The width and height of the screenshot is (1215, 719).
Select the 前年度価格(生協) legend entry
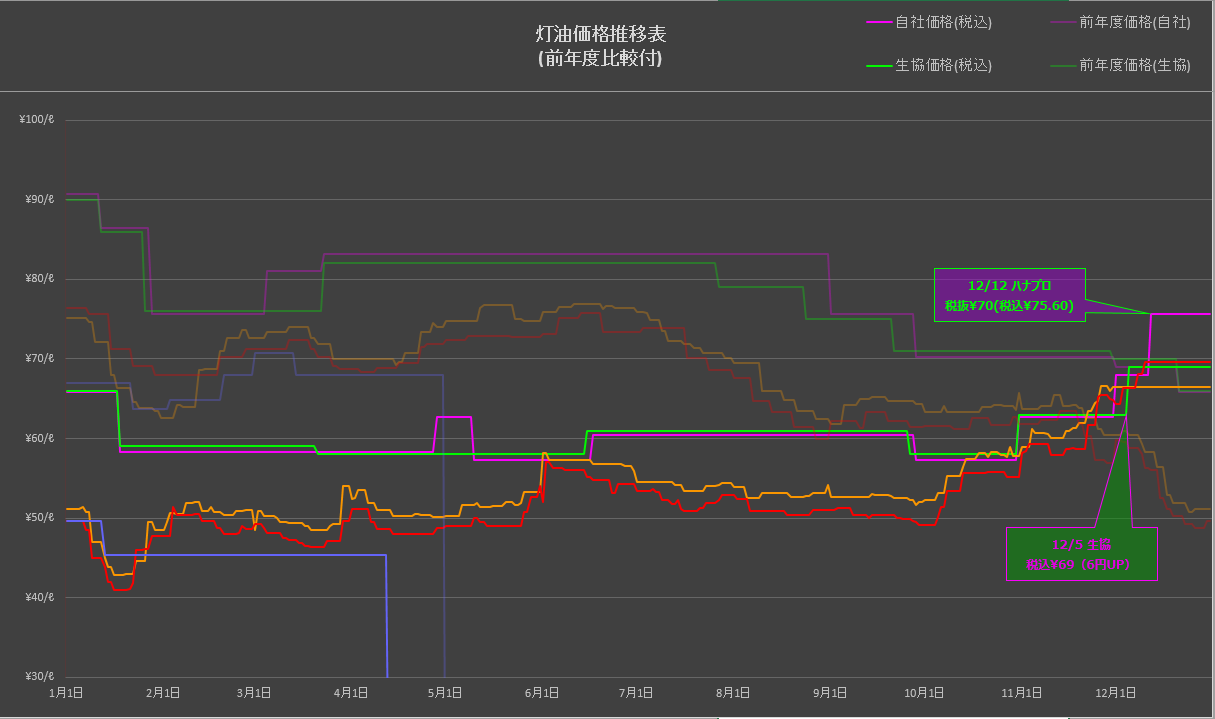1134,65
